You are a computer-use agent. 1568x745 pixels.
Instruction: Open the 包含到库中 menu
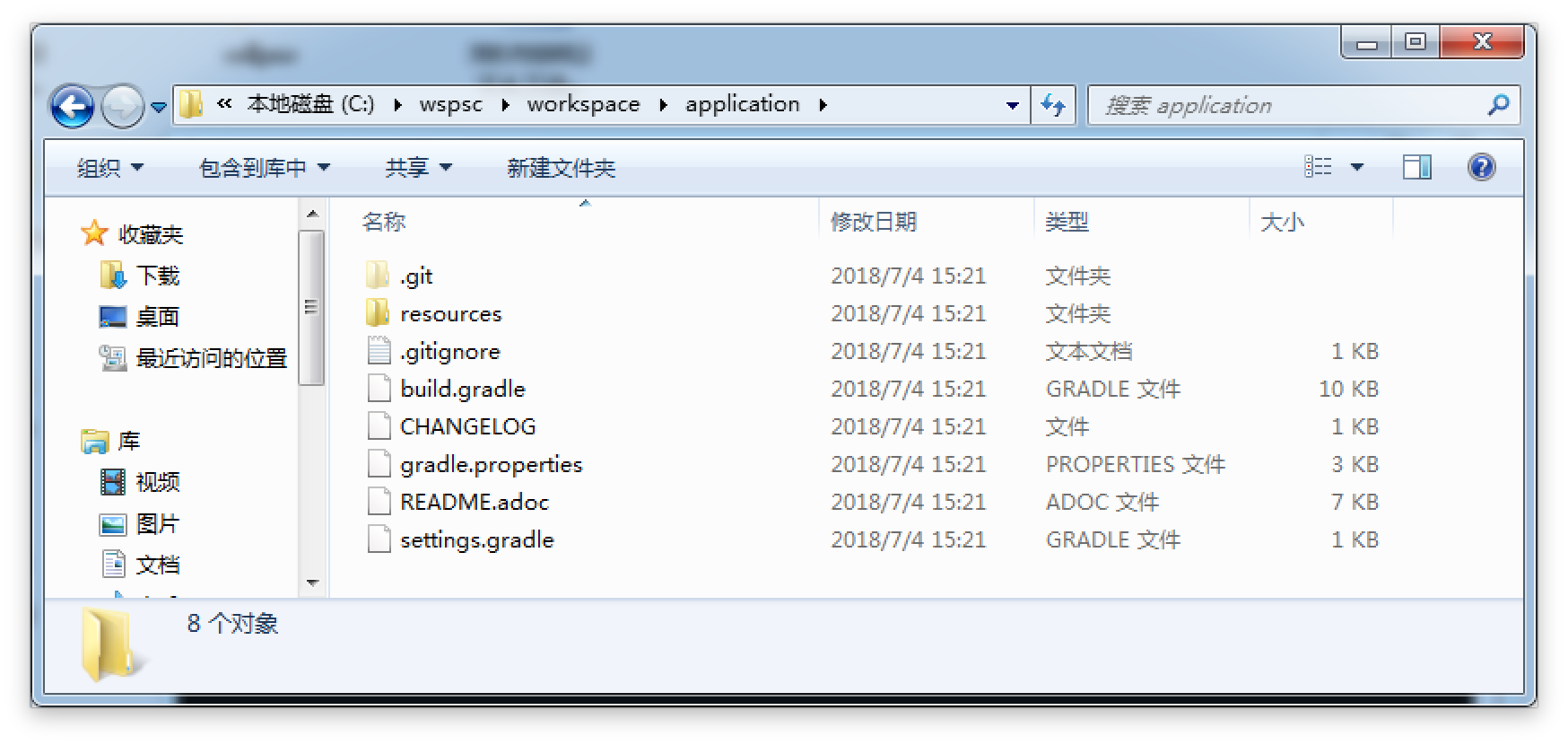click(x=264, y=168)
